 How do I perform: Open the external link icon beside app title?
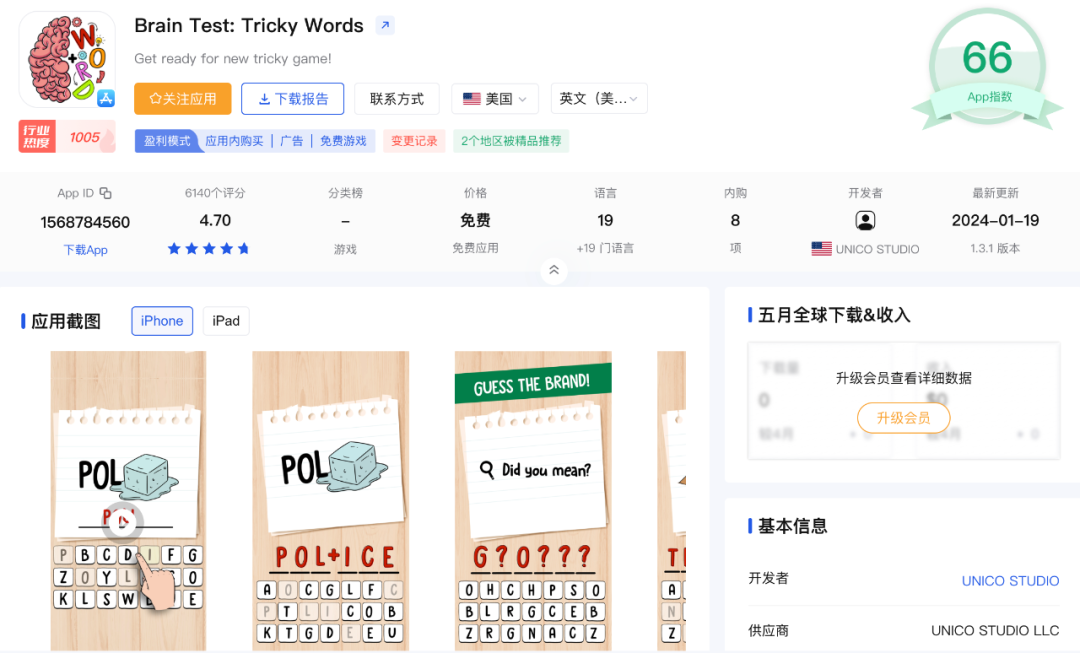point(385,25)
